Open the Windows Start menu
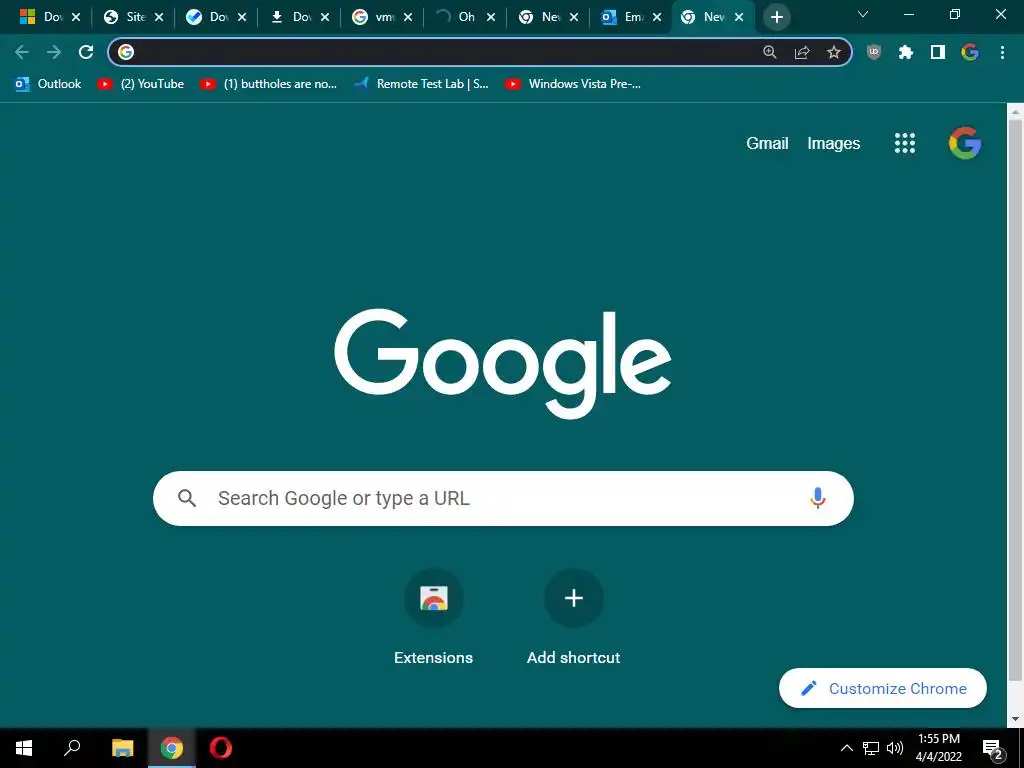The width and height of the screenshot is (1024, 768). 24,748
